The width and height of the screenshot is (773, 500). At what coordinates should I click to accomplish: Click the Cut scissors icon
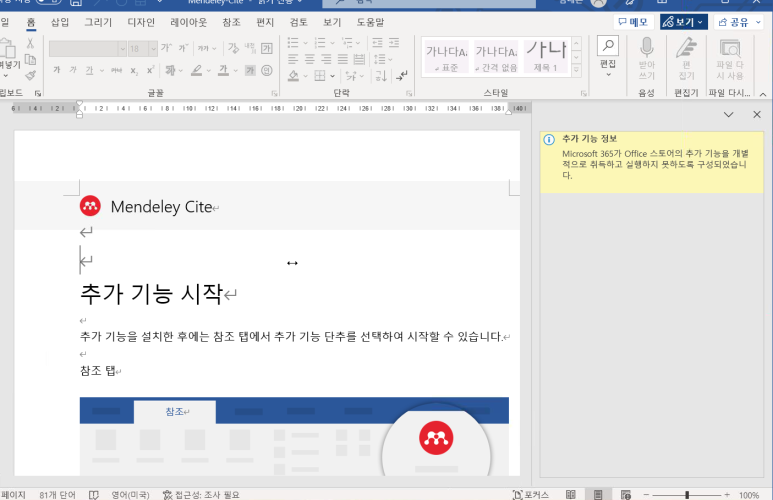pyautogui.click(x=30, y=43)
